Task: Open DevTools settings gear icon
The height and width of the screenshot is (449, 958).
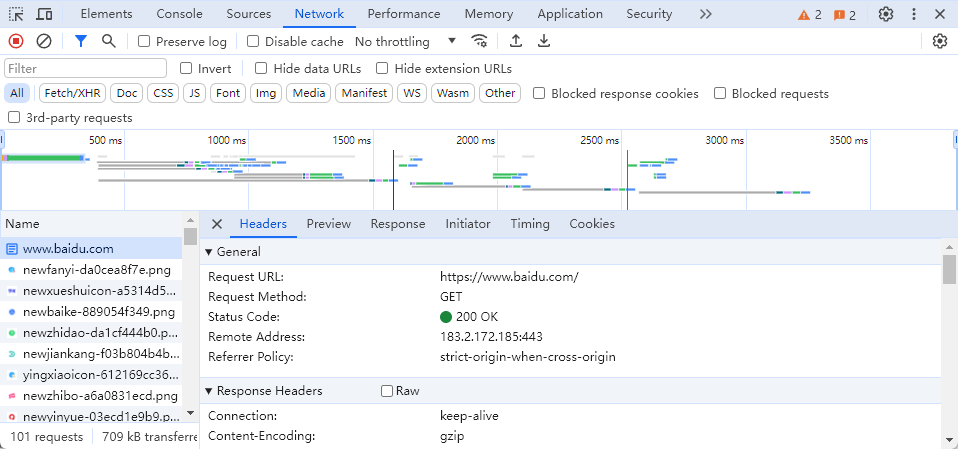Action: 885,14
